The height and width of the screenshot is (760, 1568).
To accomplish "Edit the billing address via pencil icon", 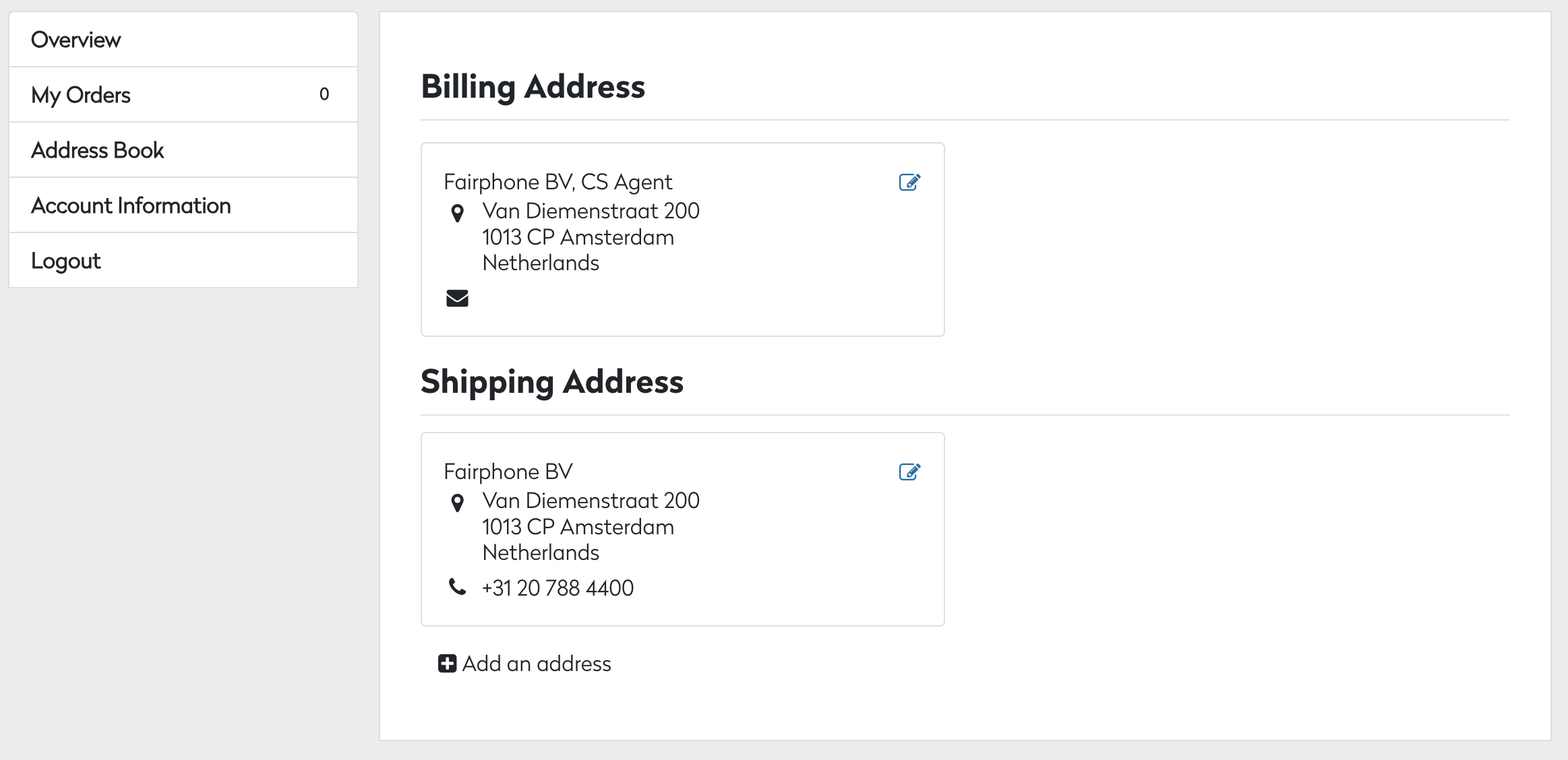I will point(909,181).
